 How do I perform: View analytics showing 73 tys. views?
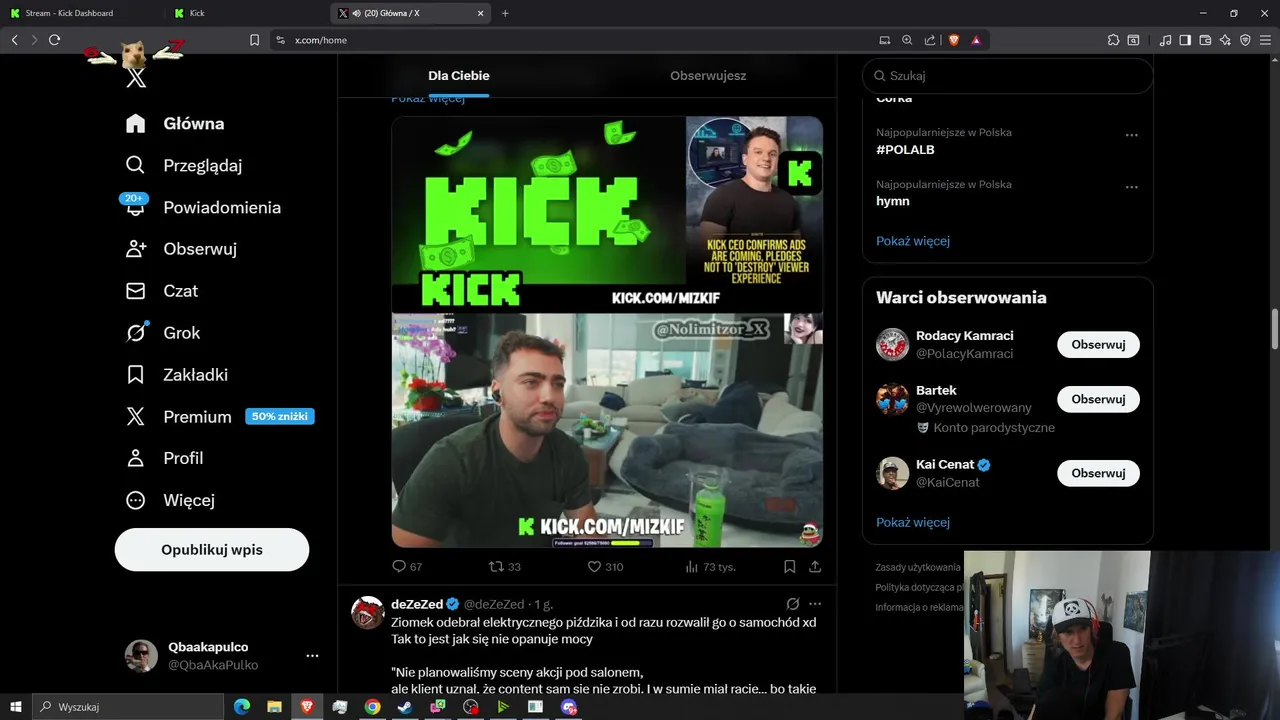tap(710, 566)
